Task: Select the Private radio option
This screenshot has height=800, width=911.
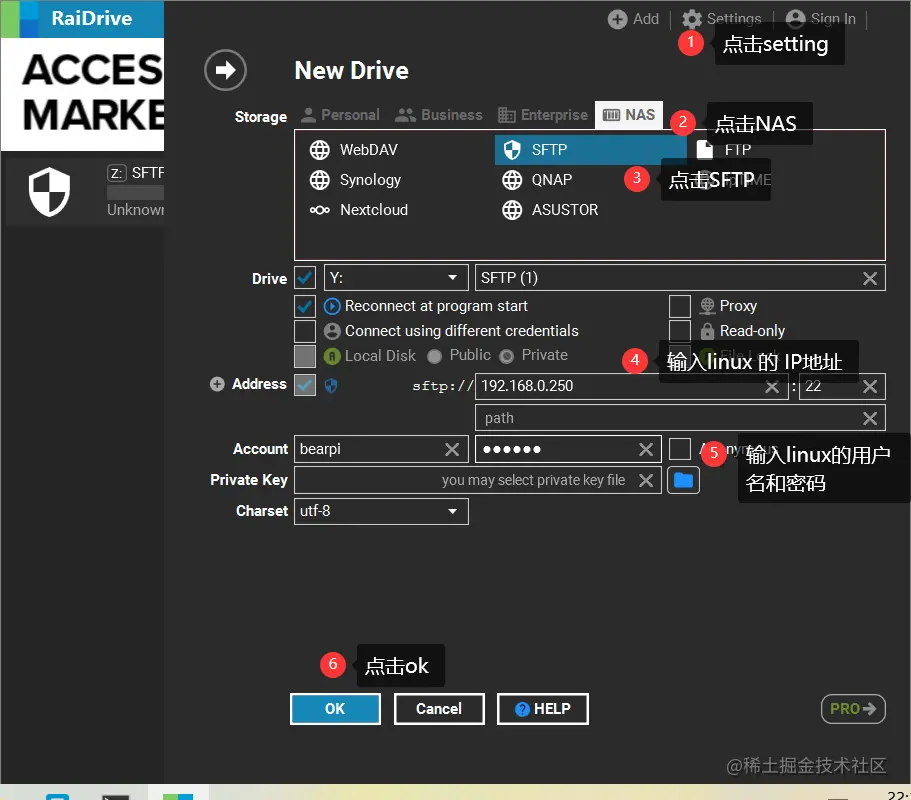Action: tap(507, 356)
